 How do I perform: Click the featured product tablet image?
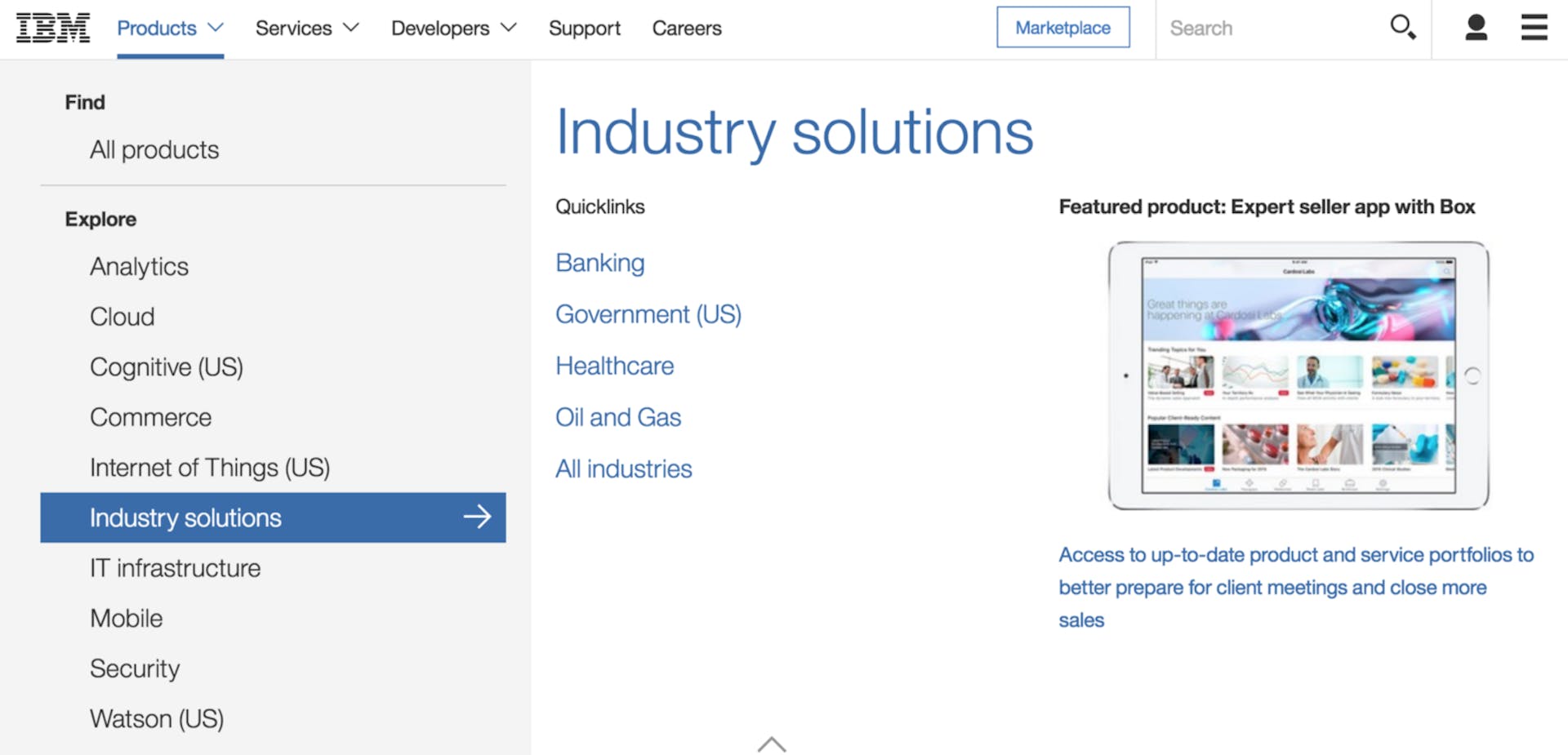[1298, 375]
